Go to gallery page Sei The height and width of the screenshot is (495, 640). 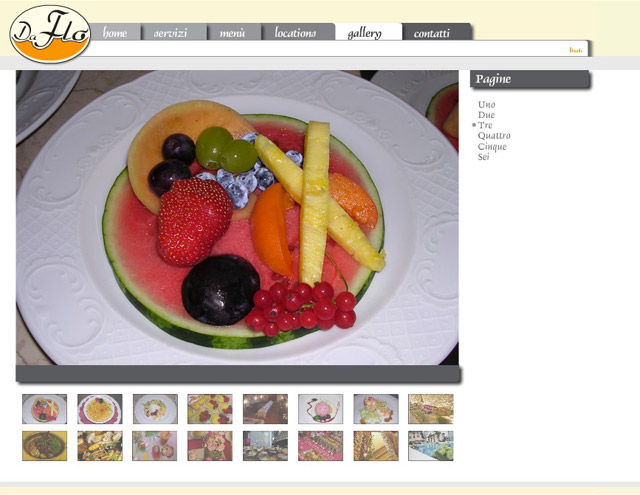tap(483, 157)
